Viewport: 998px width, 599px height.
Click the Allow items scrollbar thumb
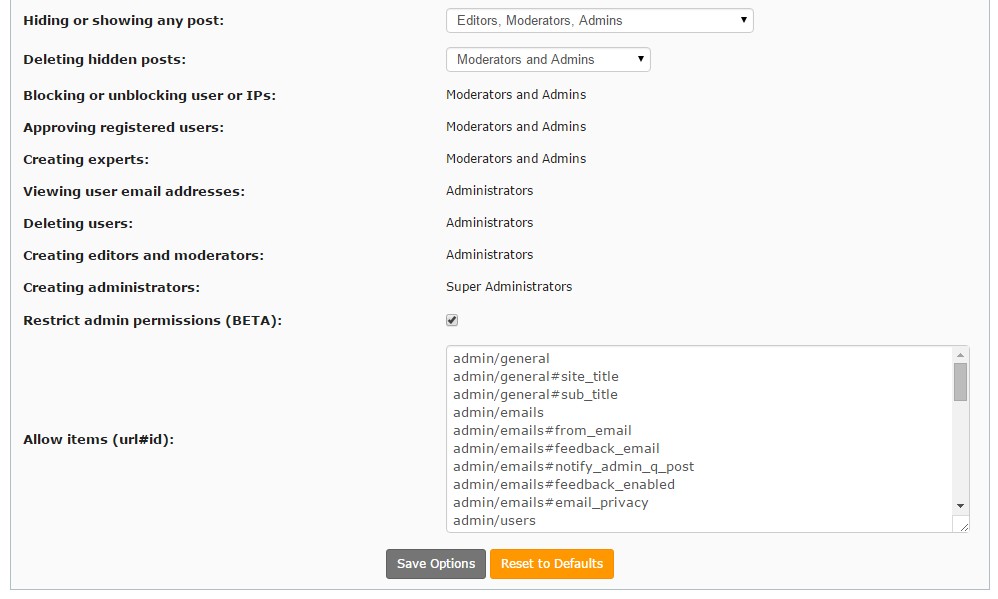click(x=960, y=382)
